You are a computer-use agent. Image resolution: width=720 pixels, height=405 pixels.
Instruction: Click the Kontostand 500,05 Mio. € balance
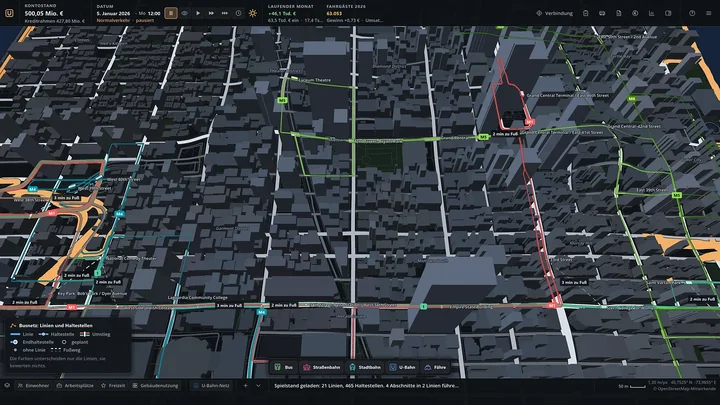click(44, 14)
